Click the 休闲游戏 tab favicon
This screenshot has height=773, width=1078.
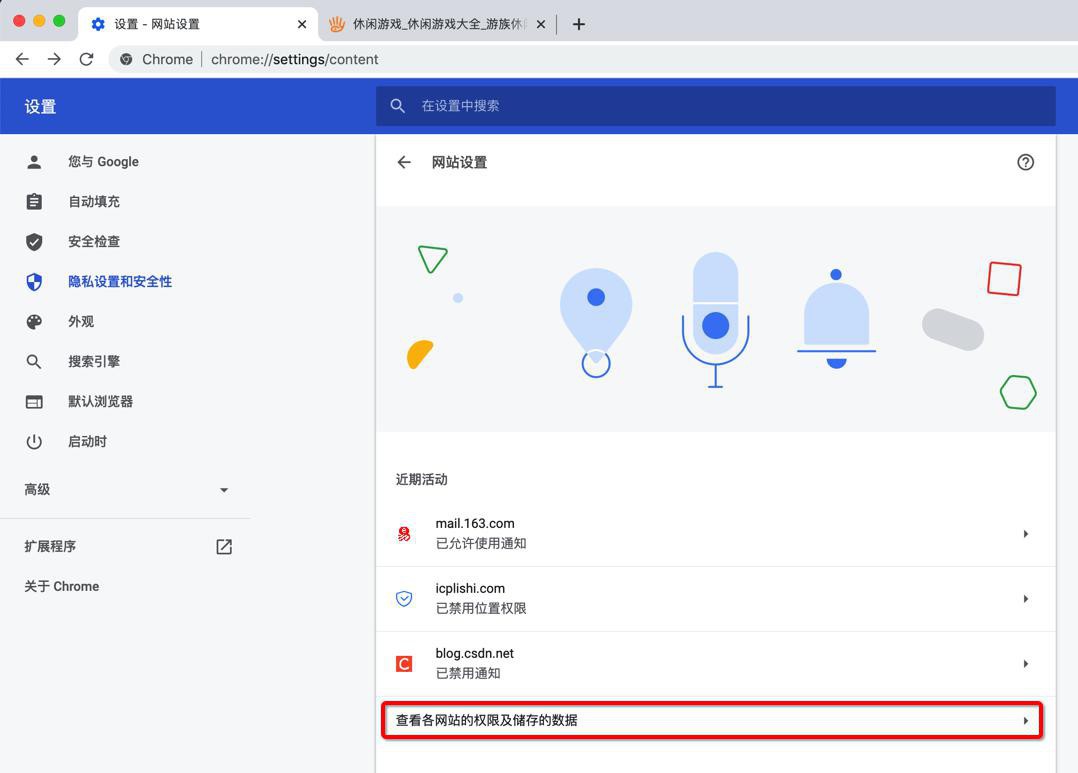click(x=336, y=24)
